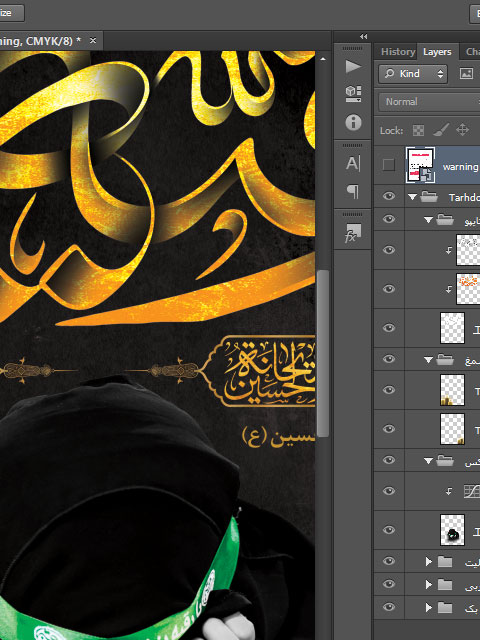Screen dimensions: 480x640
Task: Open the Styles fx panel icon
Action: 353,233
